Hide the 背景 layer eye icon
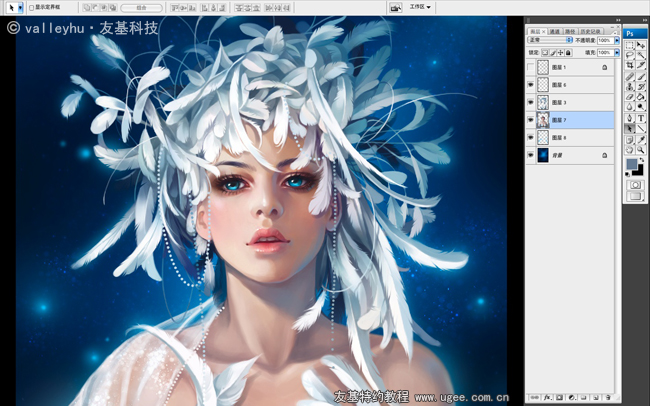This screenshot has height=406, width=650. coord(531,155)
